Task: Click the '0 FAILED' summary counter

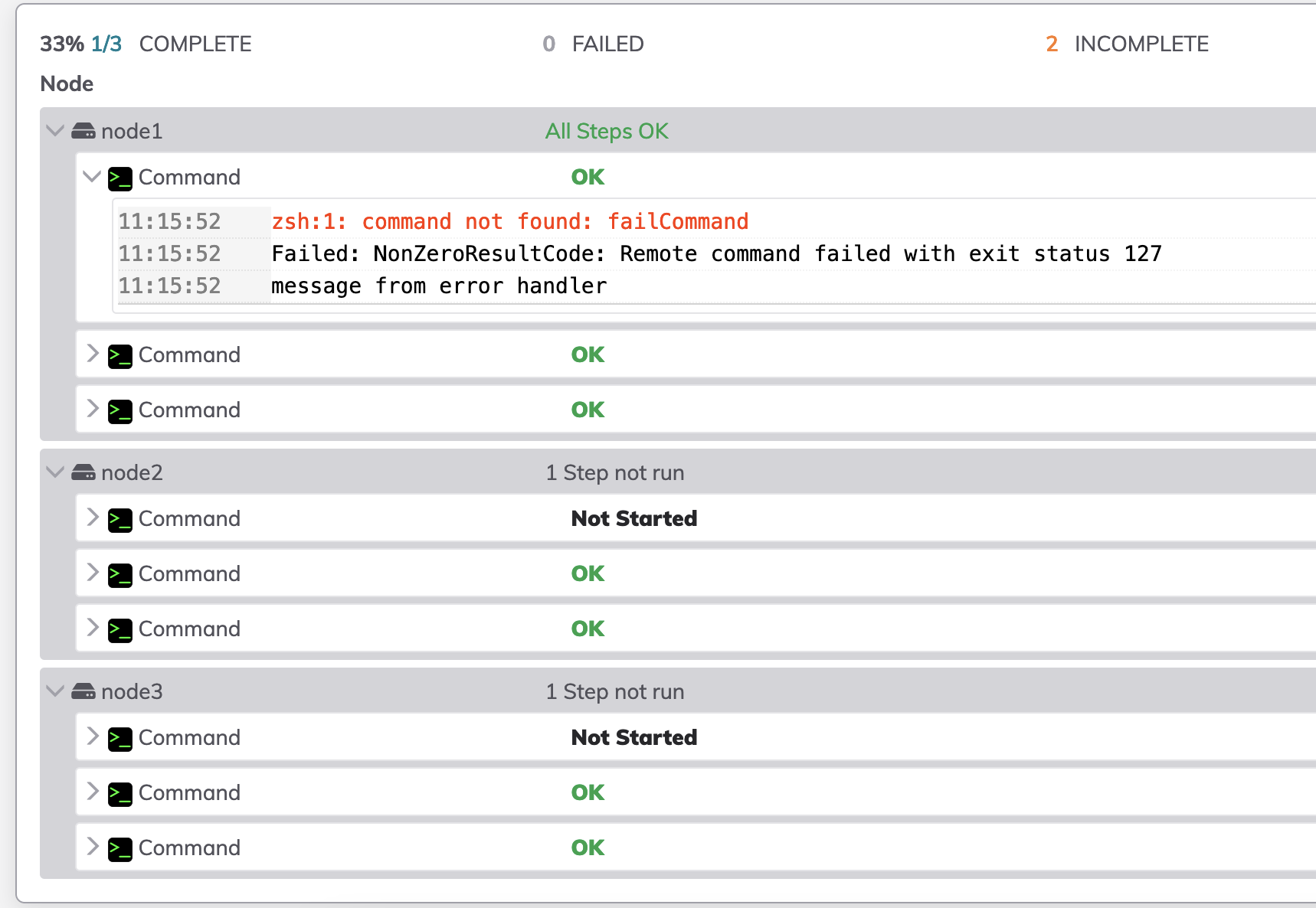Action: (x=593, y=44)
